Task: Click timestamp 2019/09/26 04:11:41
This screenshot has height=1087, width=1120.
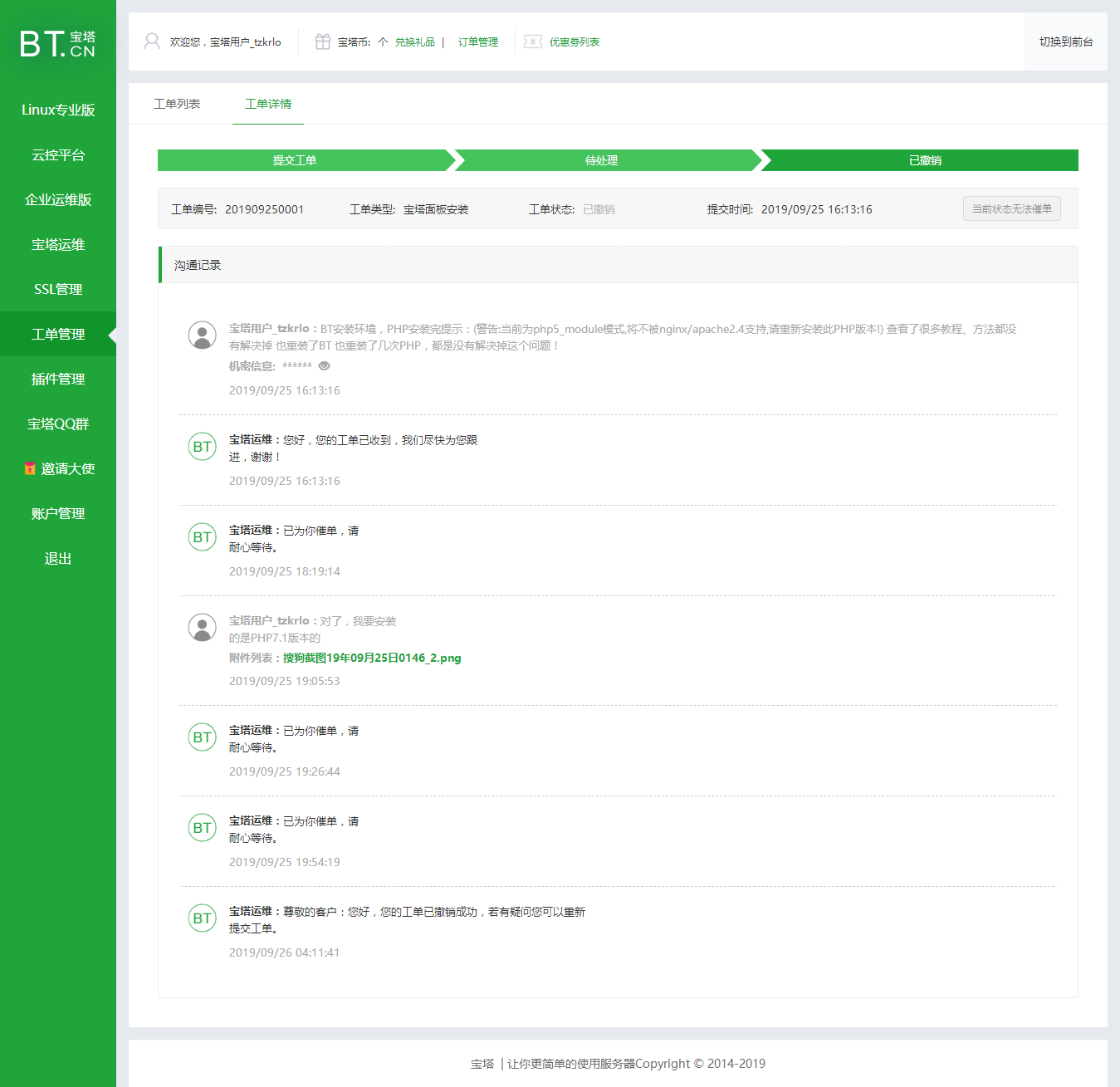Action: point(285,952)
